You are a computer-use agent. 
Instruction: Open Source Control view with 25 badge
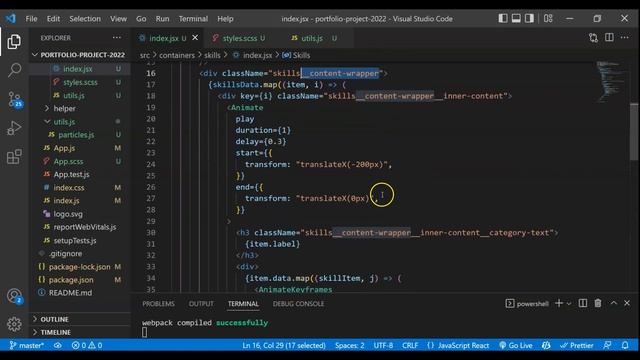click(15, 99)
